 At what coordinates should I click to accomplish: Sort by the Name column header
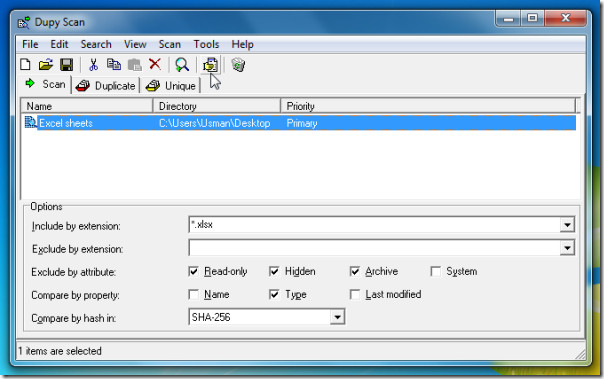pyautogui.click(x=87, y=106)
